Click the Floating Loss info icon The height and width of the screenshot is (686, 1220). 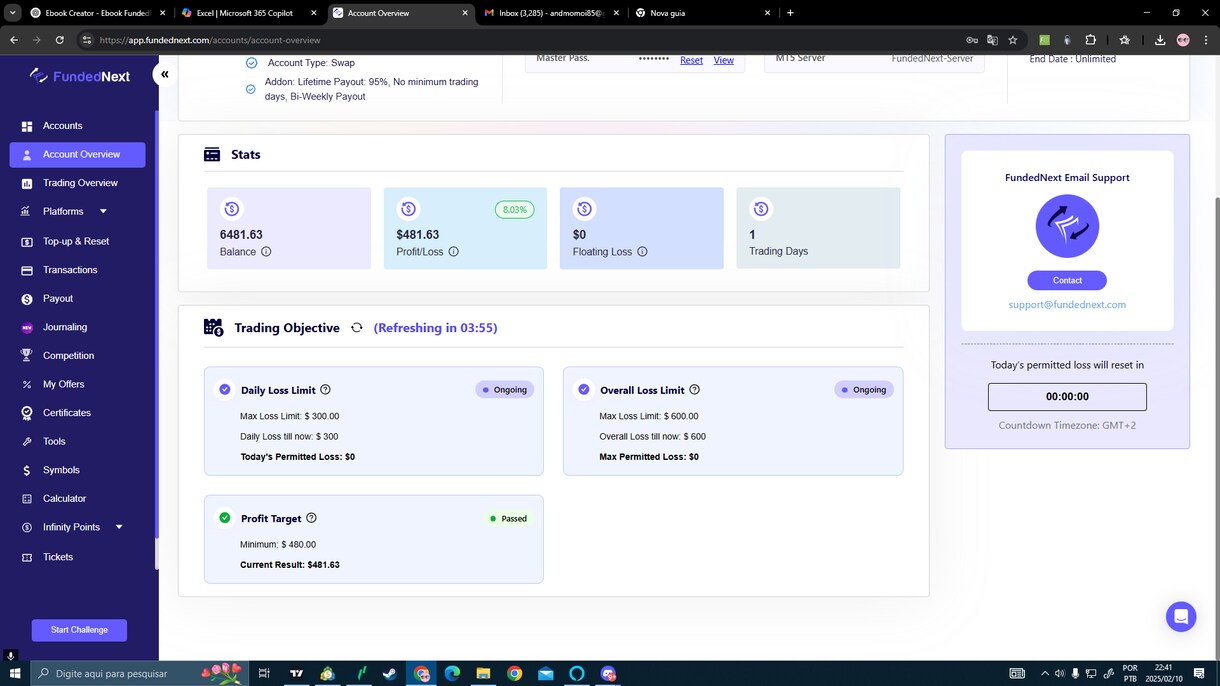pos(642,252)
